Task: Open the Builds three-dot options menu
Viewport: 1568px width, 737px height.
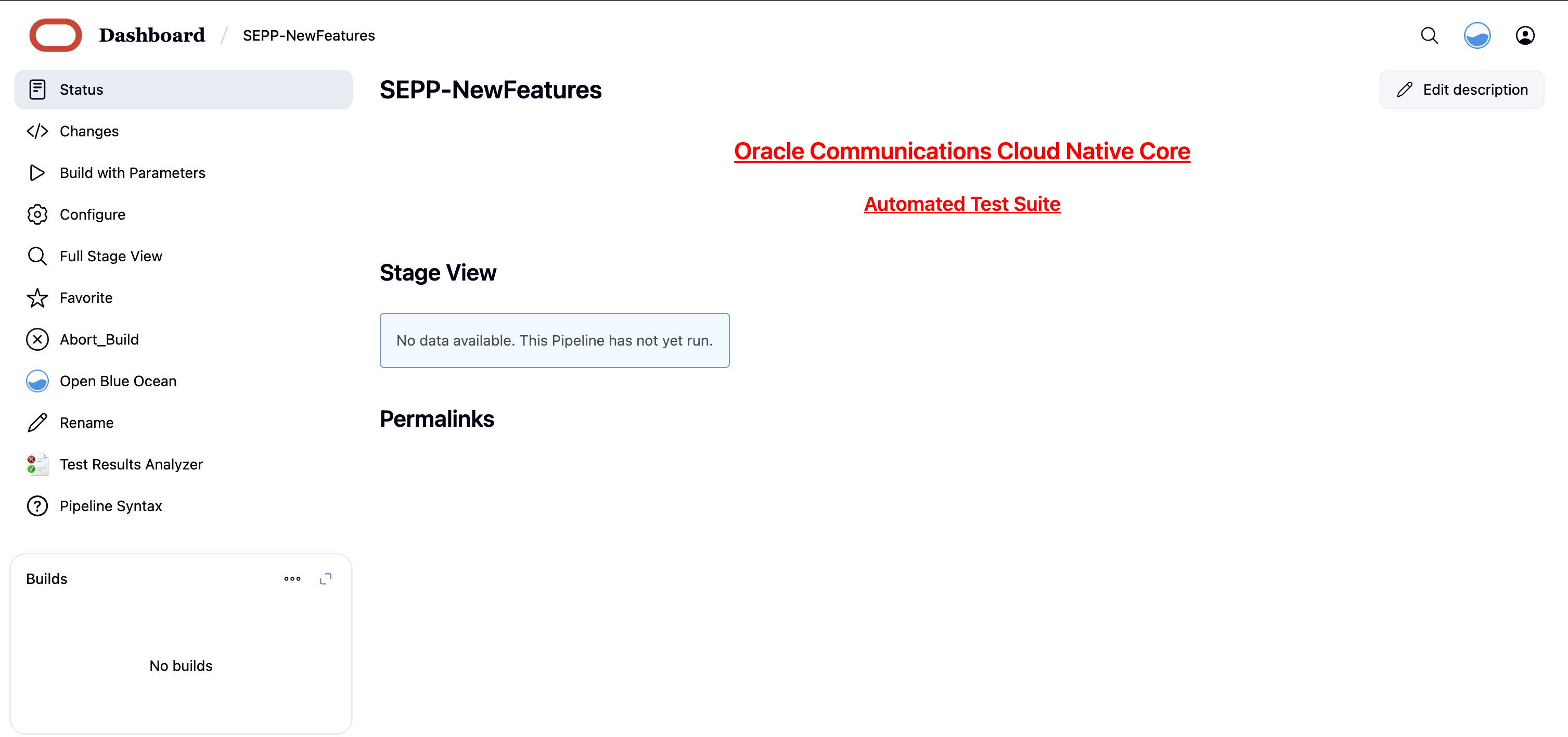Action: tap(292, 579)
